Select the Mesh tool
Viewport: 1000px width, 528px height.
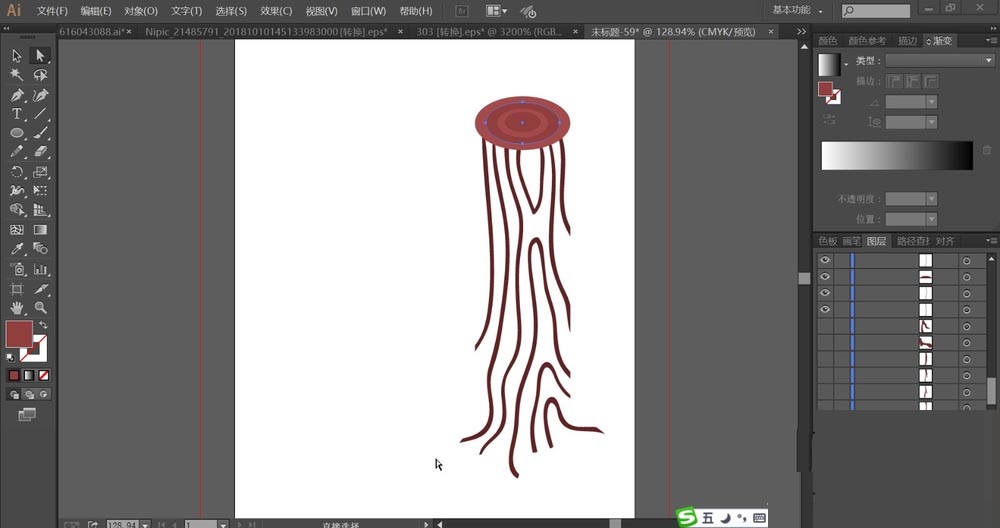pos(17,230)
